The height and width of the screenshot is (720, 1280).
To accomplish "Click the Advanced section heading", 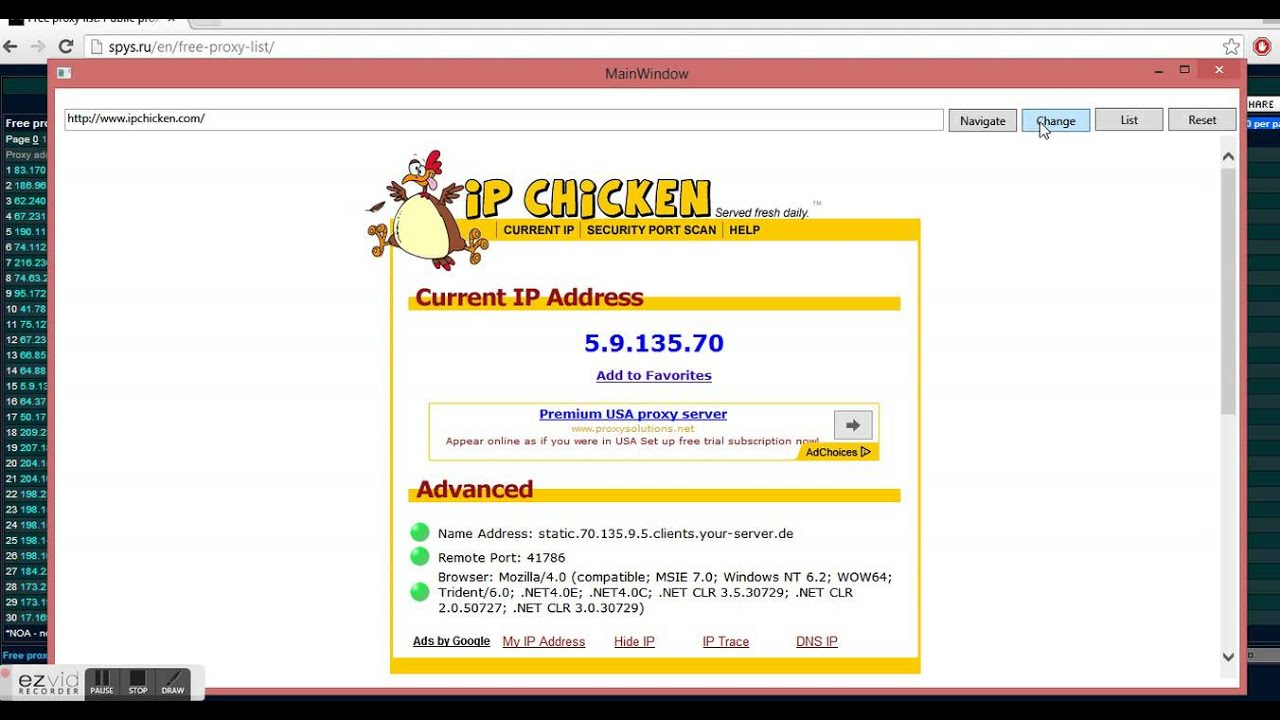I will (x=474, y=489).
